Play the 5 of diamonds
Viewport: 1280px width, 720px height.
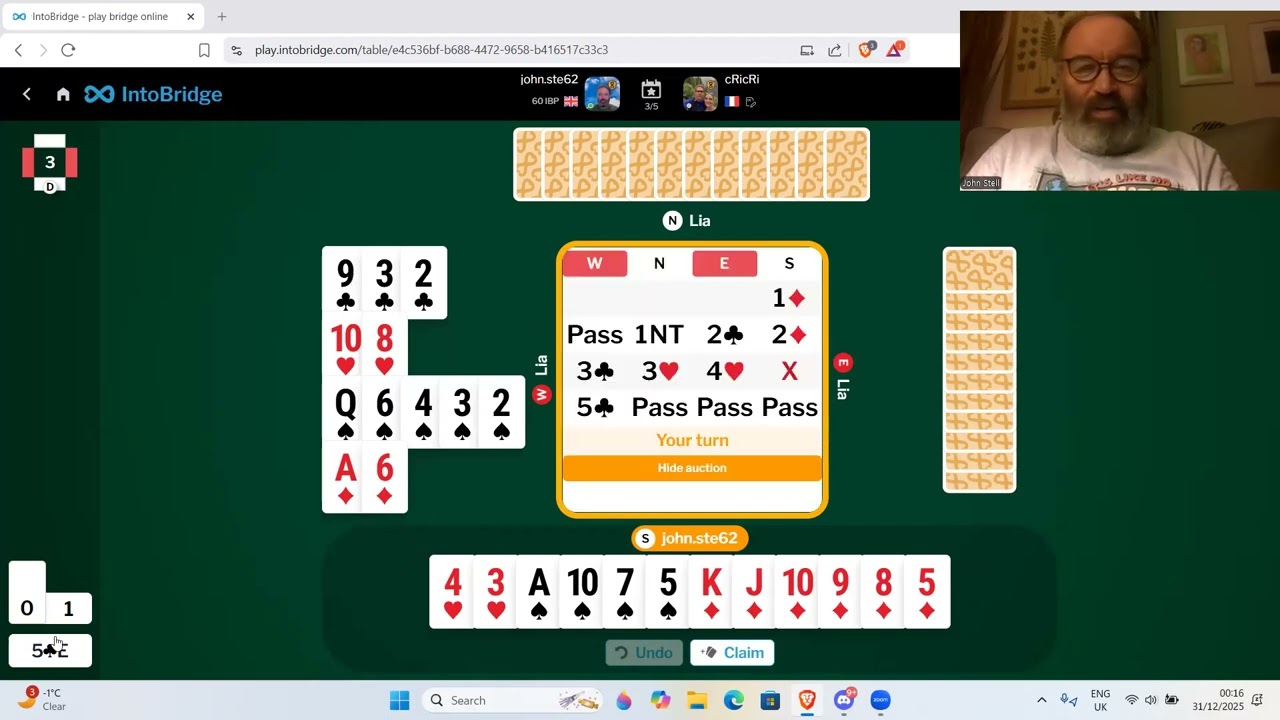click(928, 592)
